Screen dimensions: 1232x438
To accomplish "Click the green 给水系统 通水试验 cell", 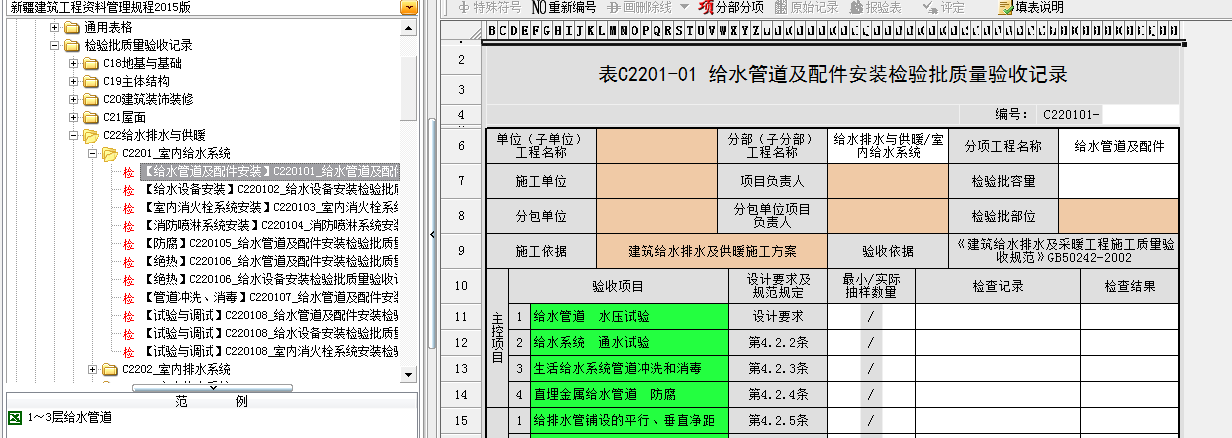I will pyautogui.click(x=628, y=343).
